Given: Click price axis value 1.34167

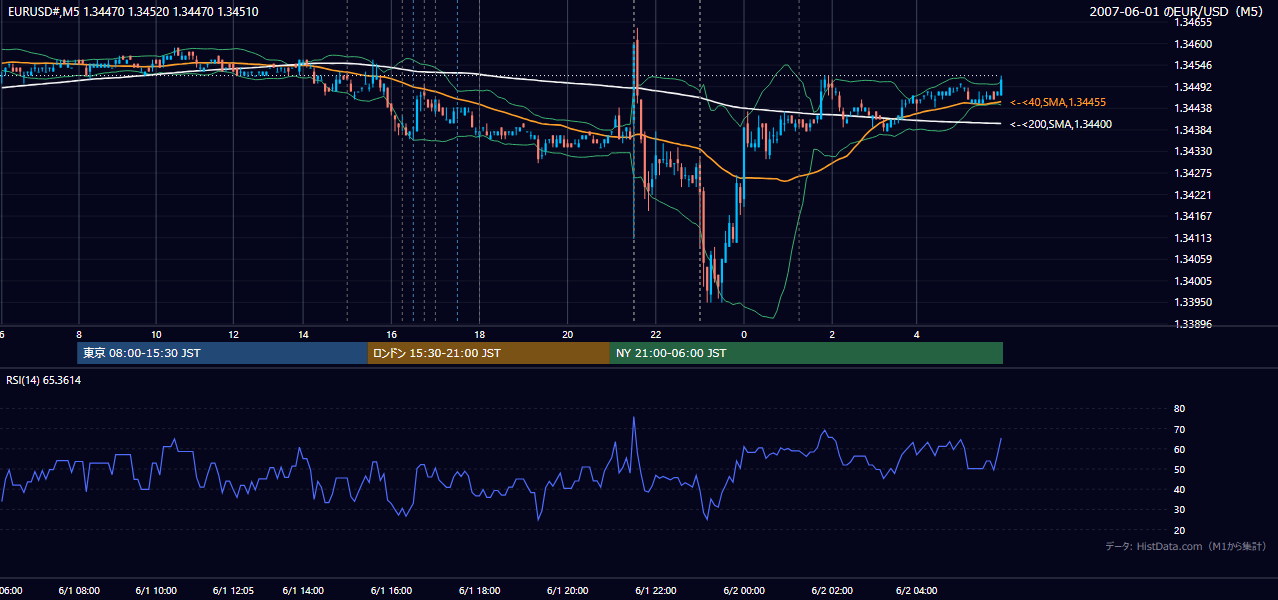Looking at the screenshot, I should pos(1193,216).
